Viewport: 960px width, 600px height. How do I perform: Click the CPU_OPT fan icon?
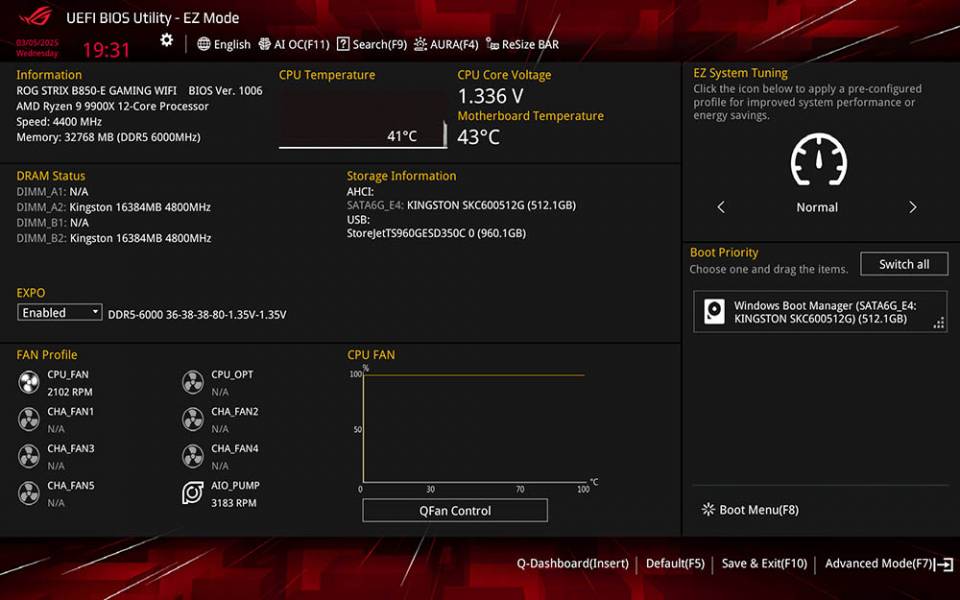point(193,383)
